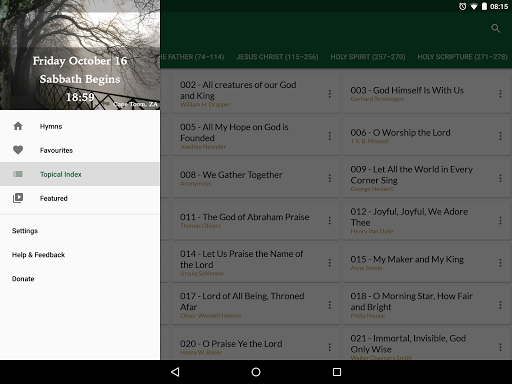The width and height of the screenshot is (512, 384).
Task: Open overflow menu for hymn 002
Action: 330,94
